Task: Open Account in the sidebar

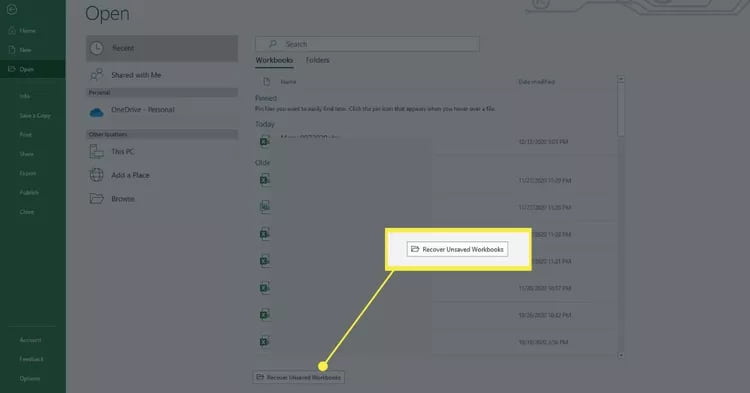Action: pos(30,340)
